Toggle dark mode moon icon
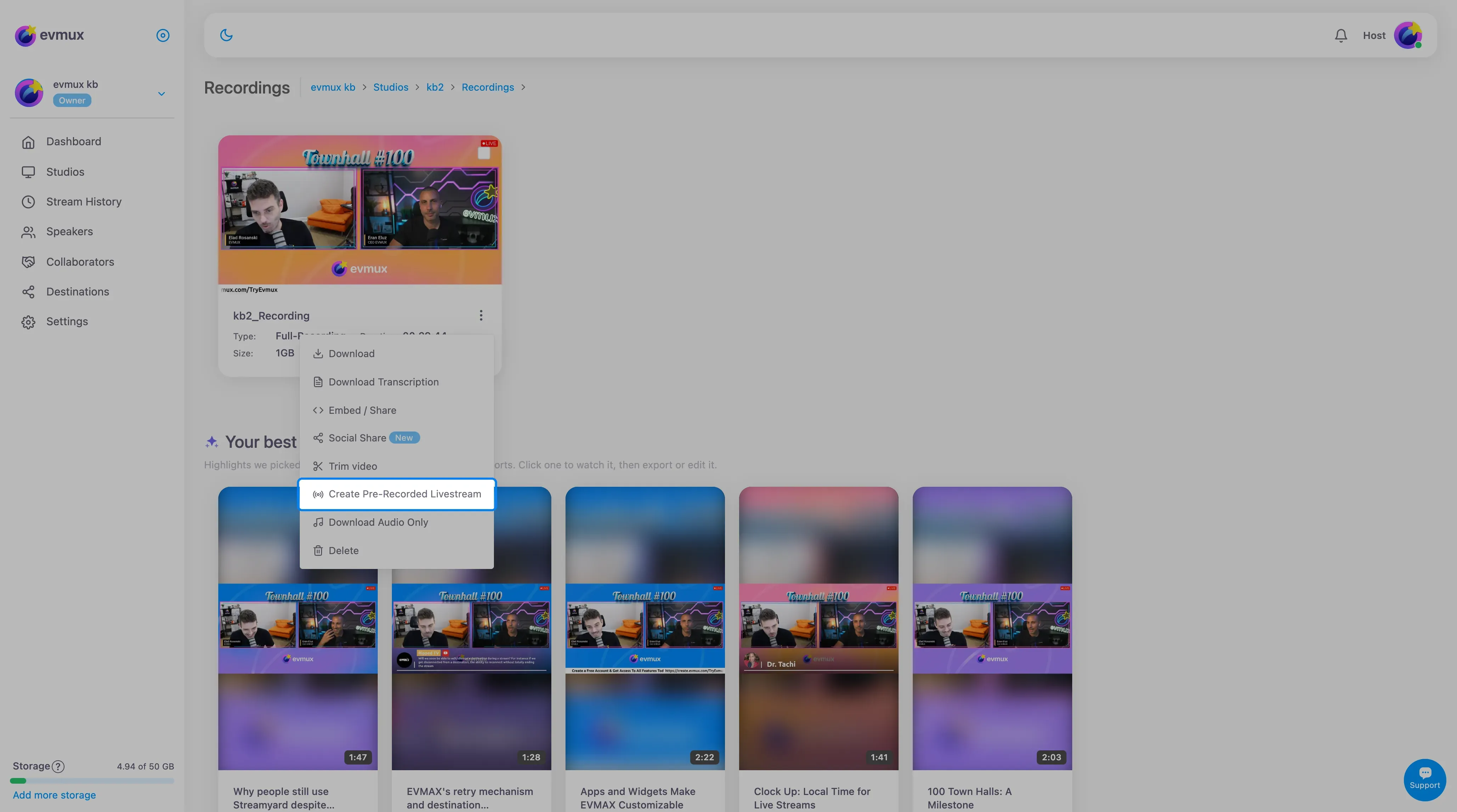The height and width of the screenshot is (812, 1457). click(x=226, y=35)
